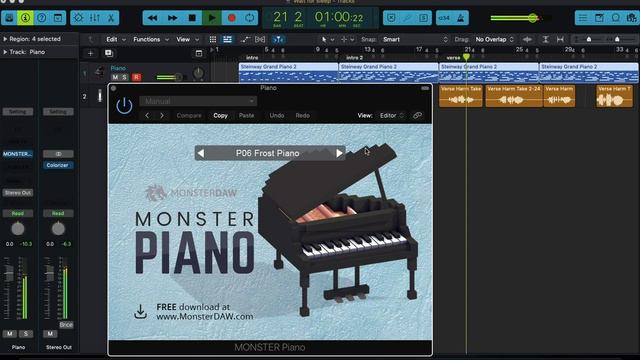The width and height of the screenshot is (640, 360).
Task: Open the Toolbar window icon
Action: 58,18
